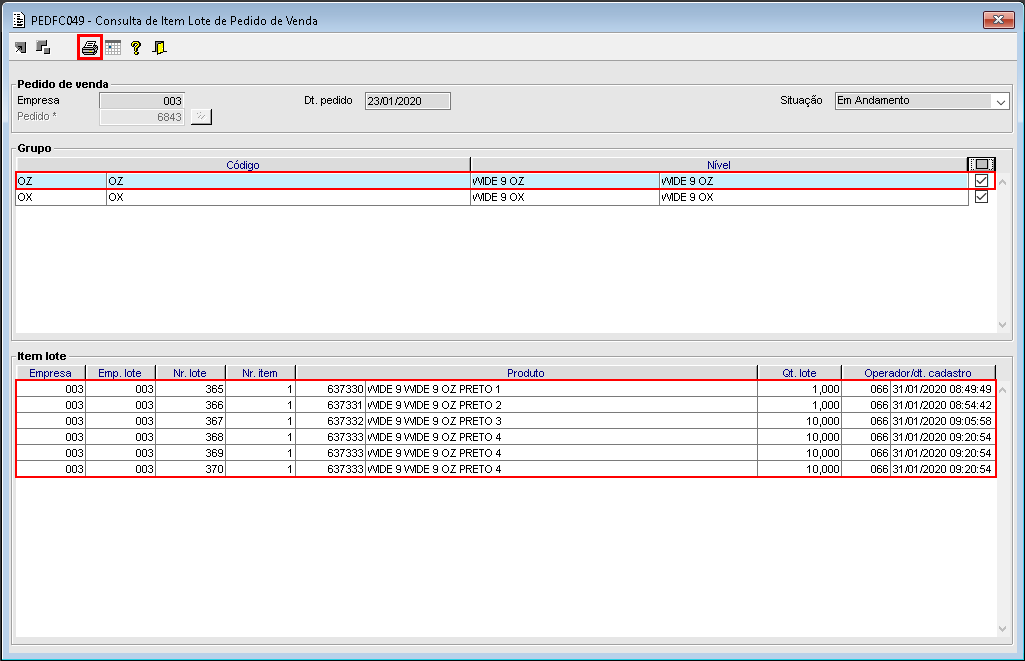Select the OX group row code cell
This screenshot has height=661, width=1025.
click(x=61, y=197)
